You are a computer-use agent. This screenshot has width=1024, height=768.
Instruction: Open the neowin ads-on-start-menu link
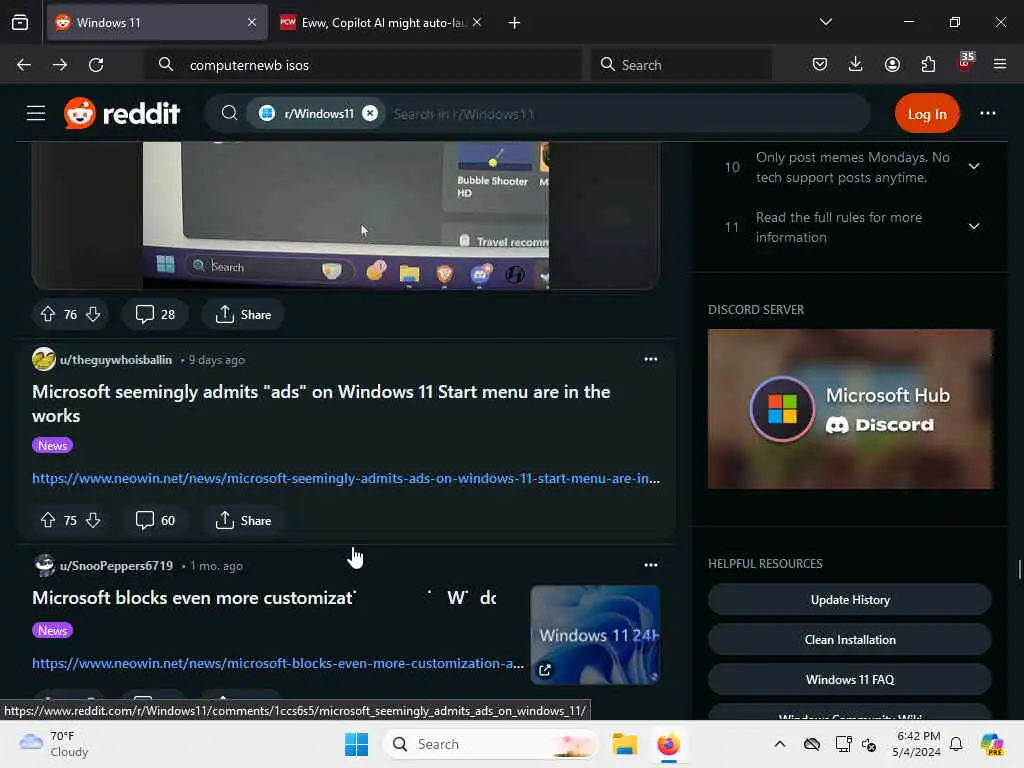pos(346,479)
